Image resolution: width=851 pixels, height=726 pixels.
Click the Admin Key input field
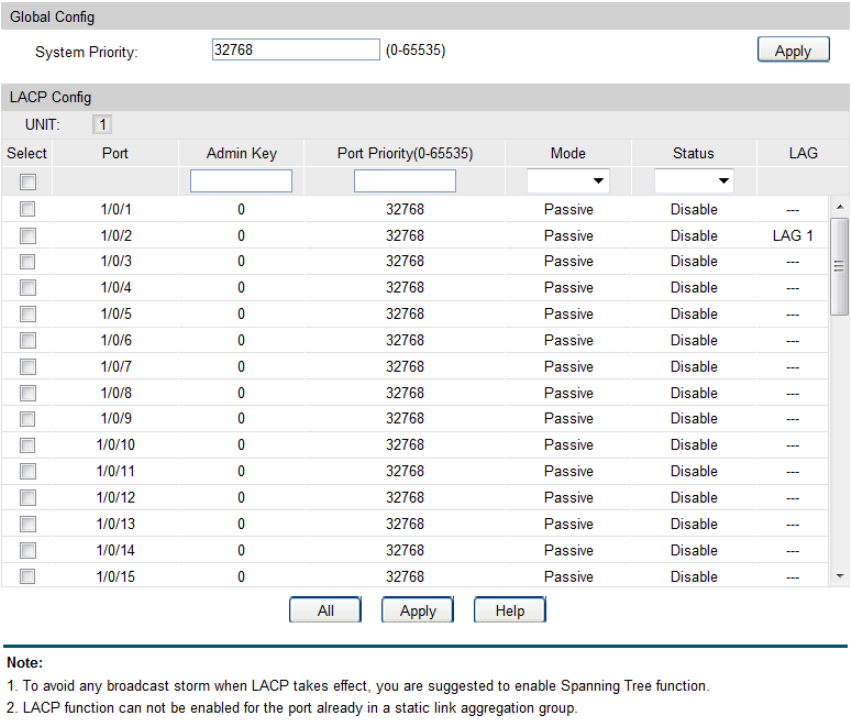click(241, 181)
